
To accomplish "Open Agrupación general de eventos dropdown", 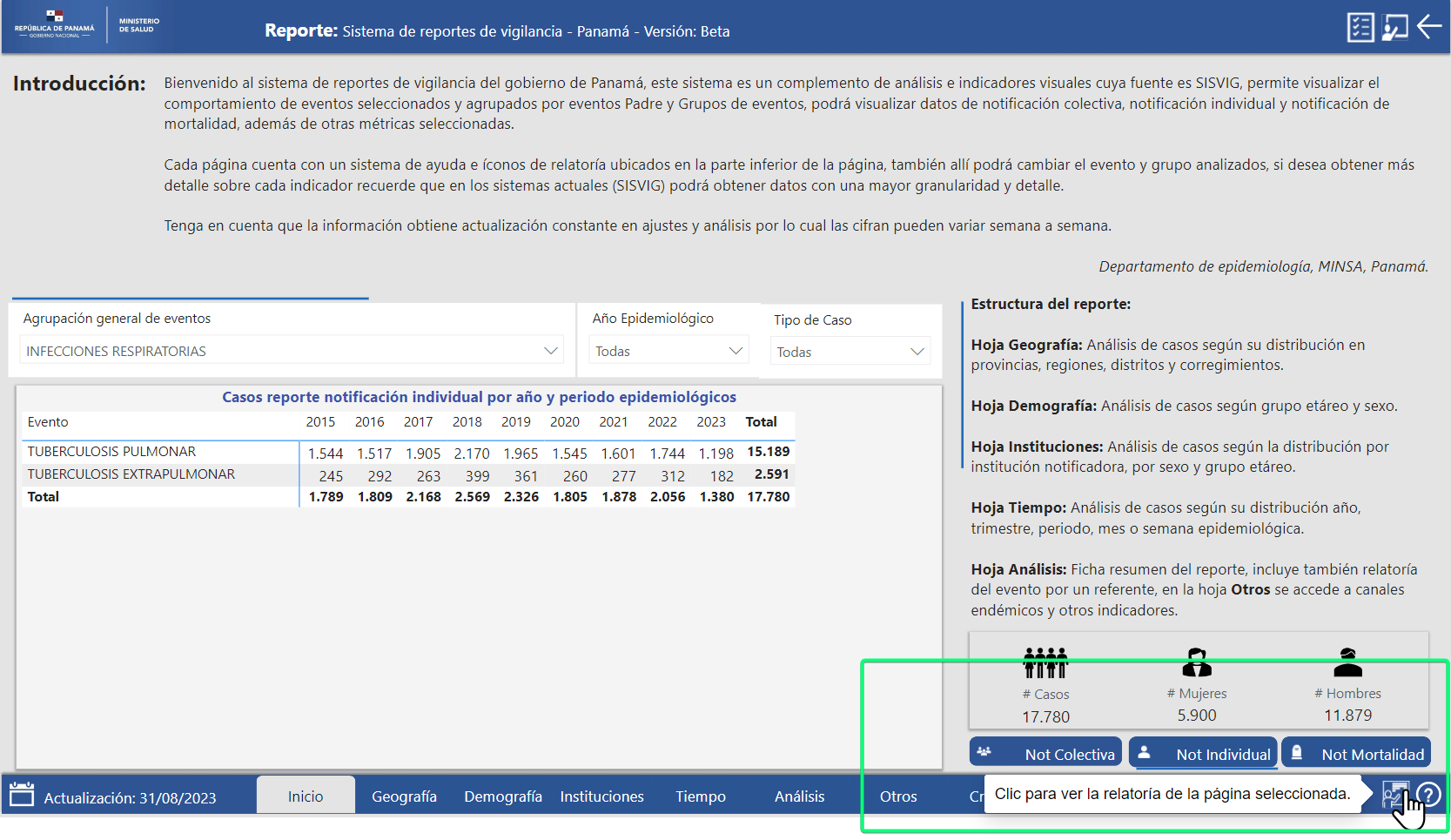I will point(292,351).
